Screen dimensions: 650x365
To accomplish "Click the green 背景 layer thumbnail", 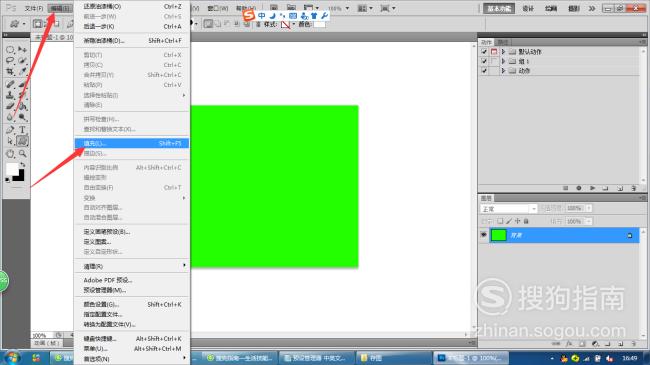I will (x=499, y=235).
